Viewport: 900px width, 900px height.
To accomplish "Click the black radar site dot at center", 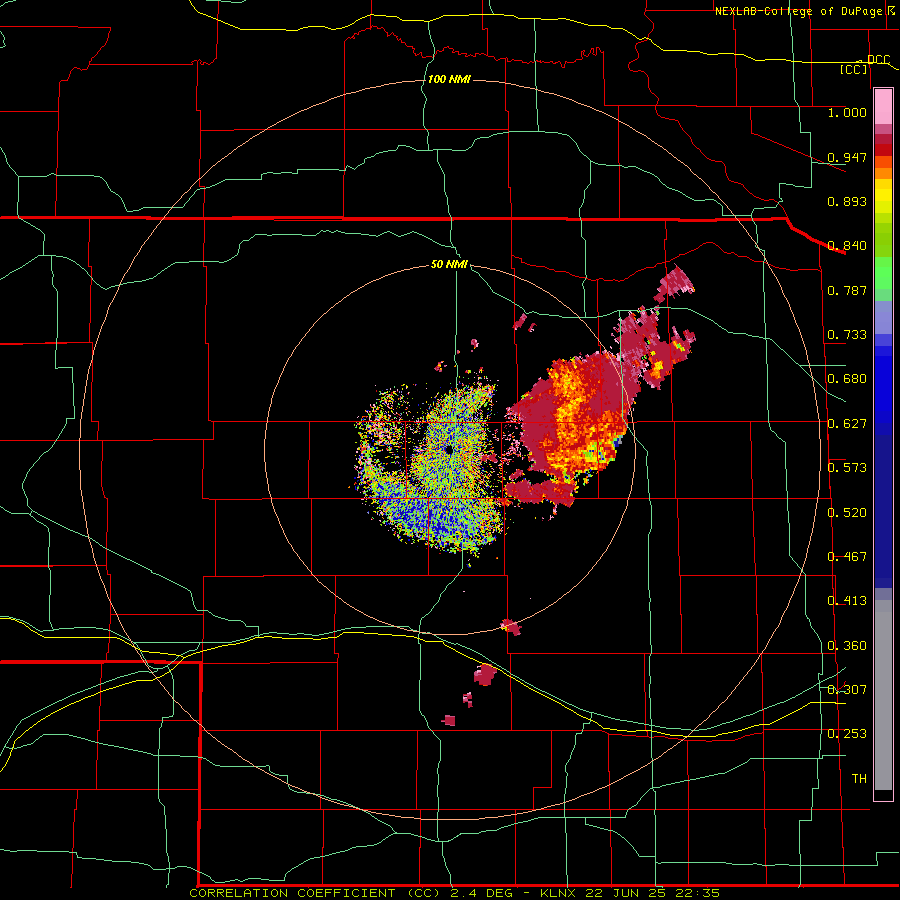I will 449,450.
